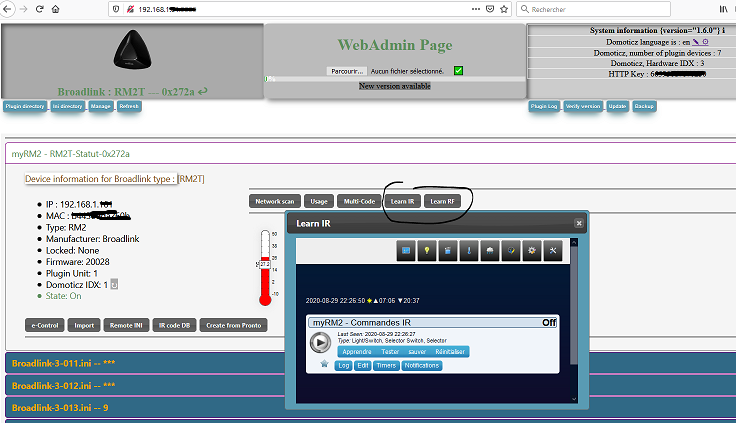The width and height of the screenshot is (736, 423).
Task: Open the Domoticz gear settings icon
Action: click(532, 251)
